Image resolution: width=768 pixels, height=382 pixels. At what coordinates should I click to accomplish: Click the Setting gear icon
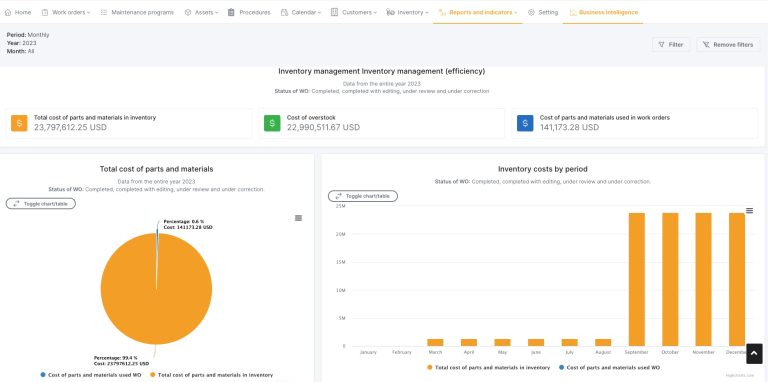(x=531, y=12)
